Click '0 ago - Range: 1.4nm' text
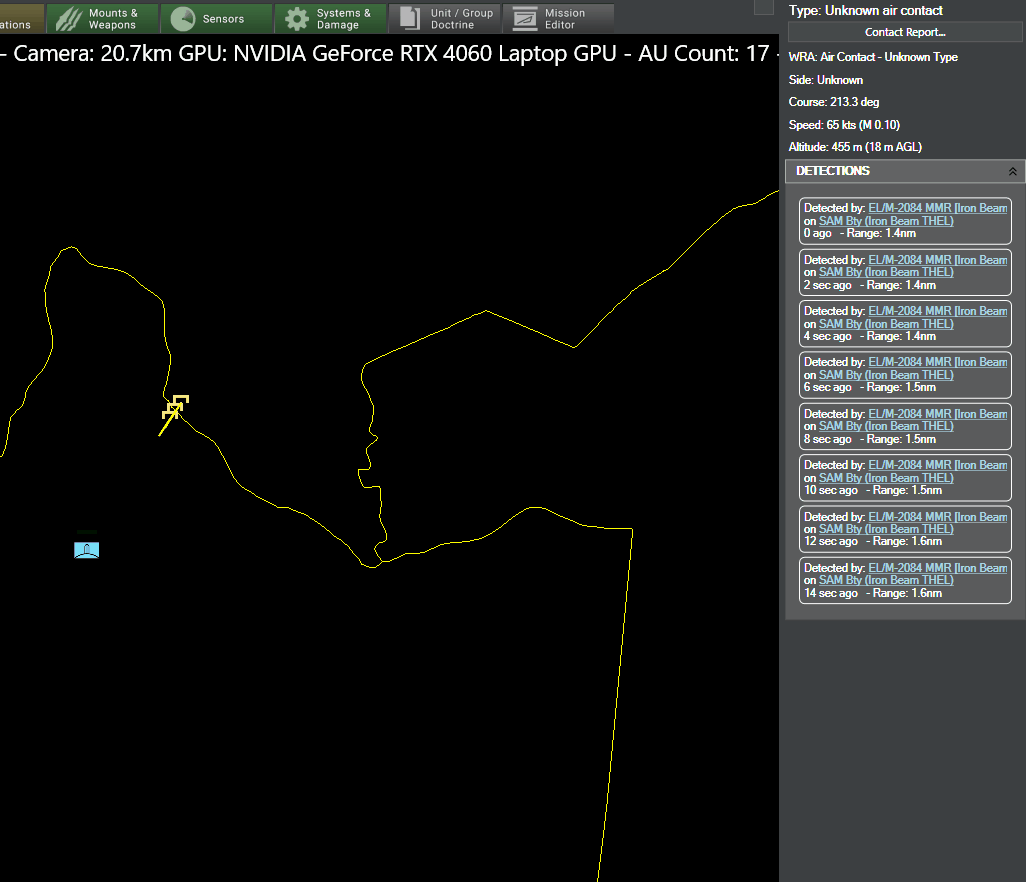The image size is (1026, 882). (860, 234)
